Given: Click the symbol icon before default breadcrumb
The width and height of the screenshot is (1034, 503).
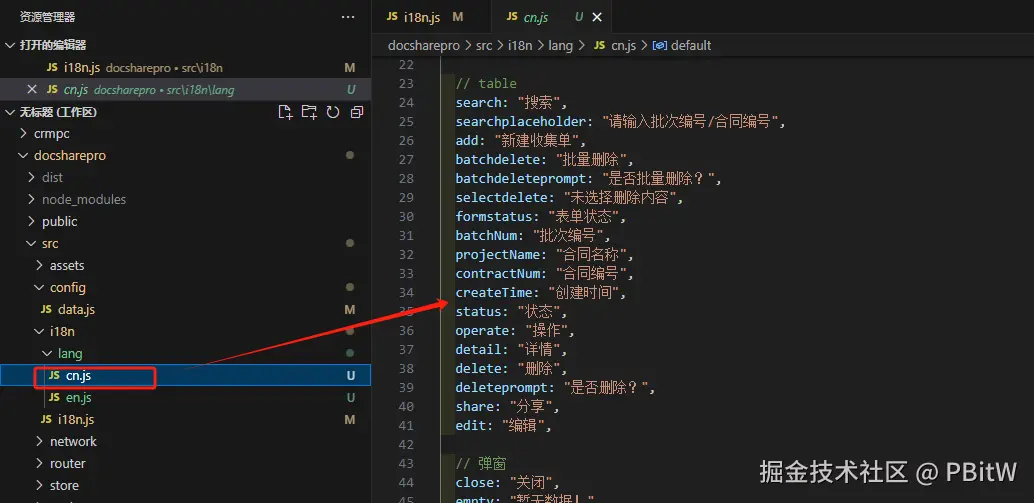Looking at the screenshot, I should (659, 45).
